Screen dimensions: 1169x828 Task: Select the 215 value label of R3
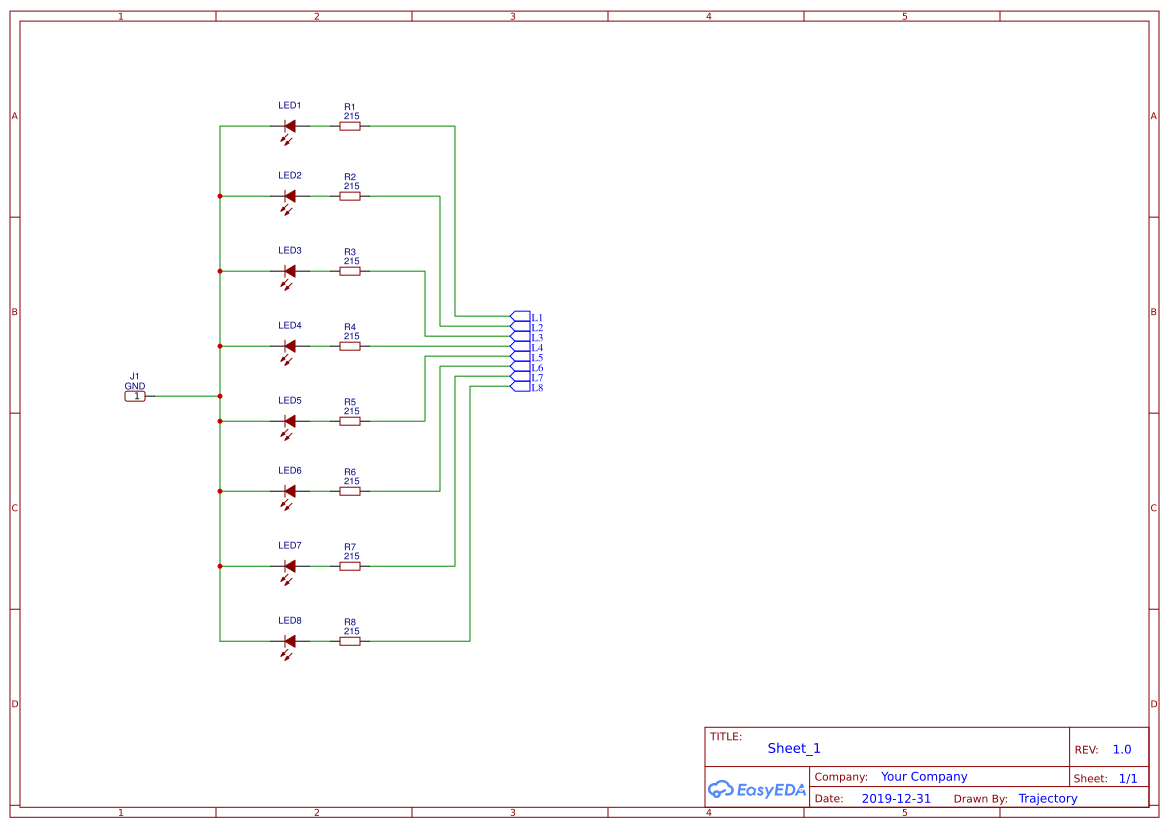(x=350, y=259)
